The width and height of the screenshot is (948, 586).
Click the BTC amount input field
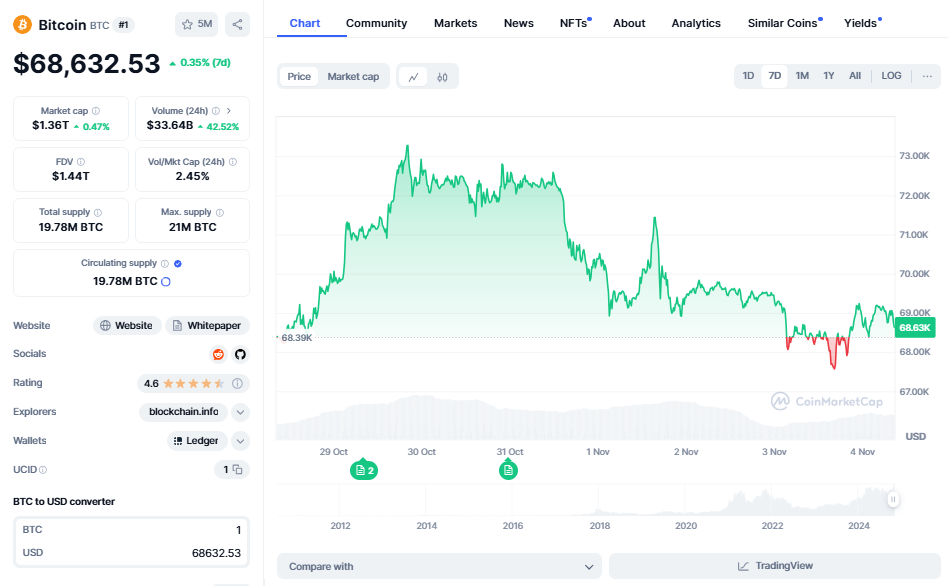(x=131, y=530)
